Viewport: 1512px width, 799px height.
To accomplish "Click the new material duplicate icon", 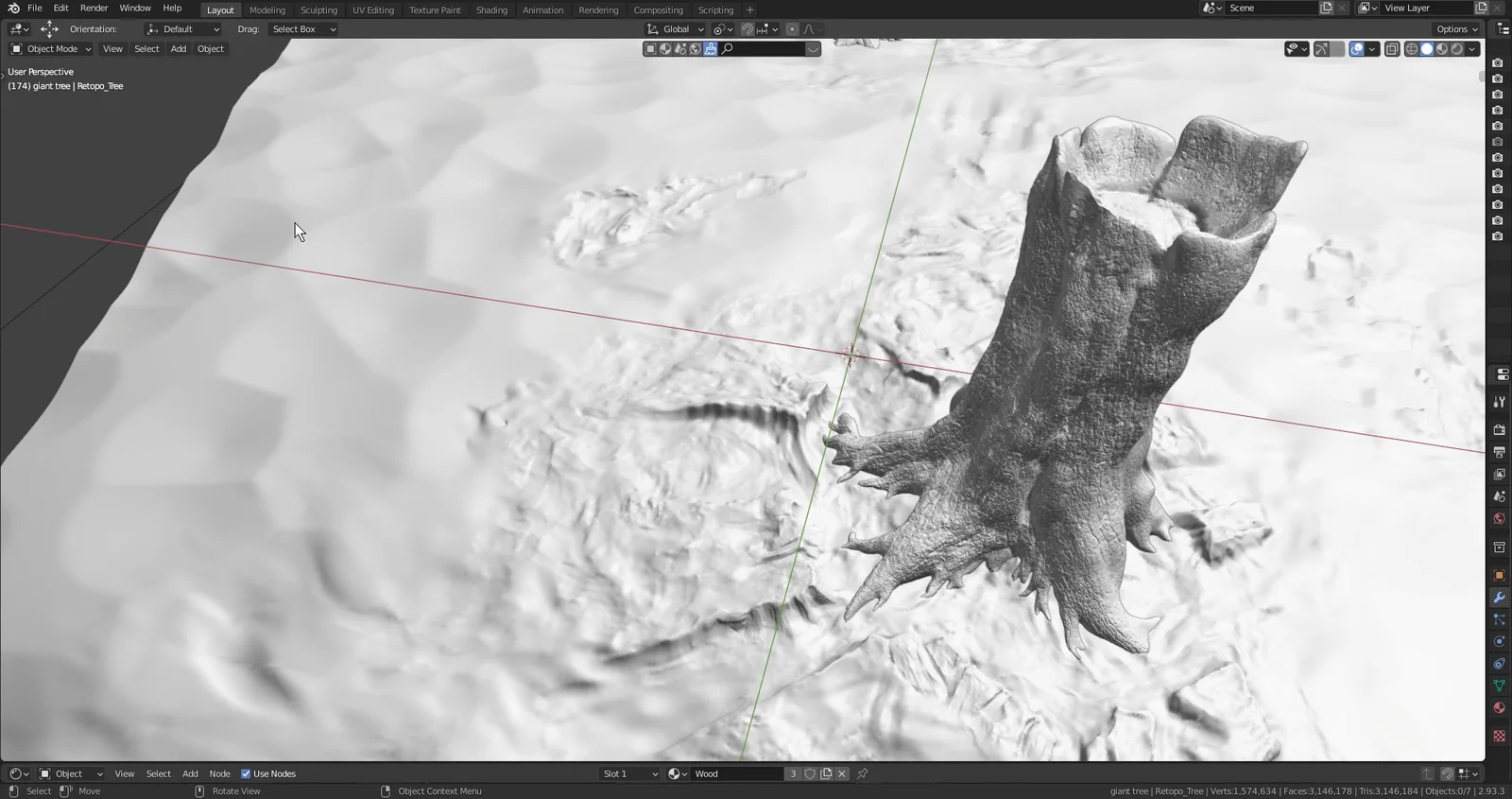I will 826,773.
